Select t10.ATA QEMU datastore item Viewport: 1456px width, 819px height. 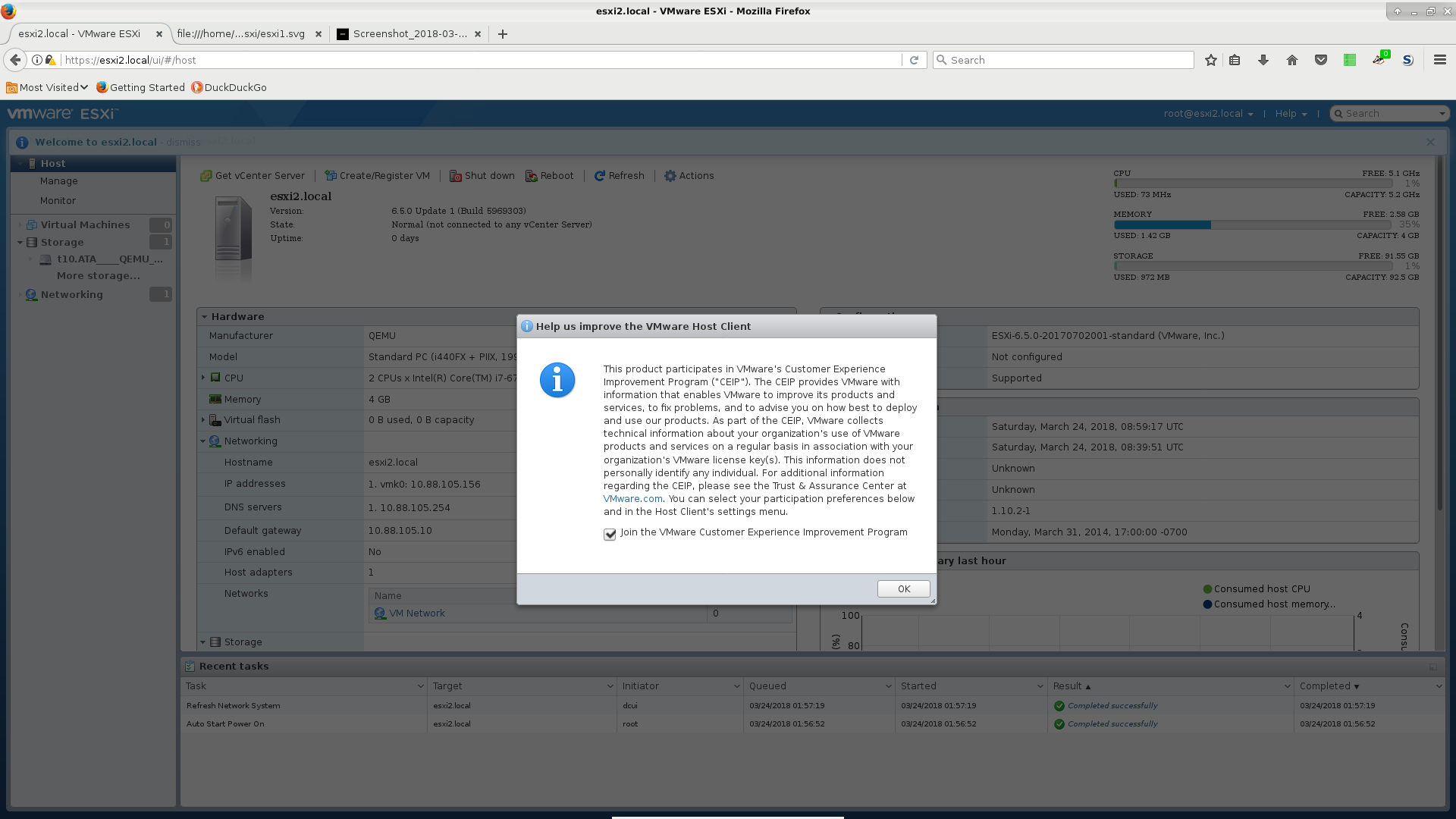coord(109,259)
